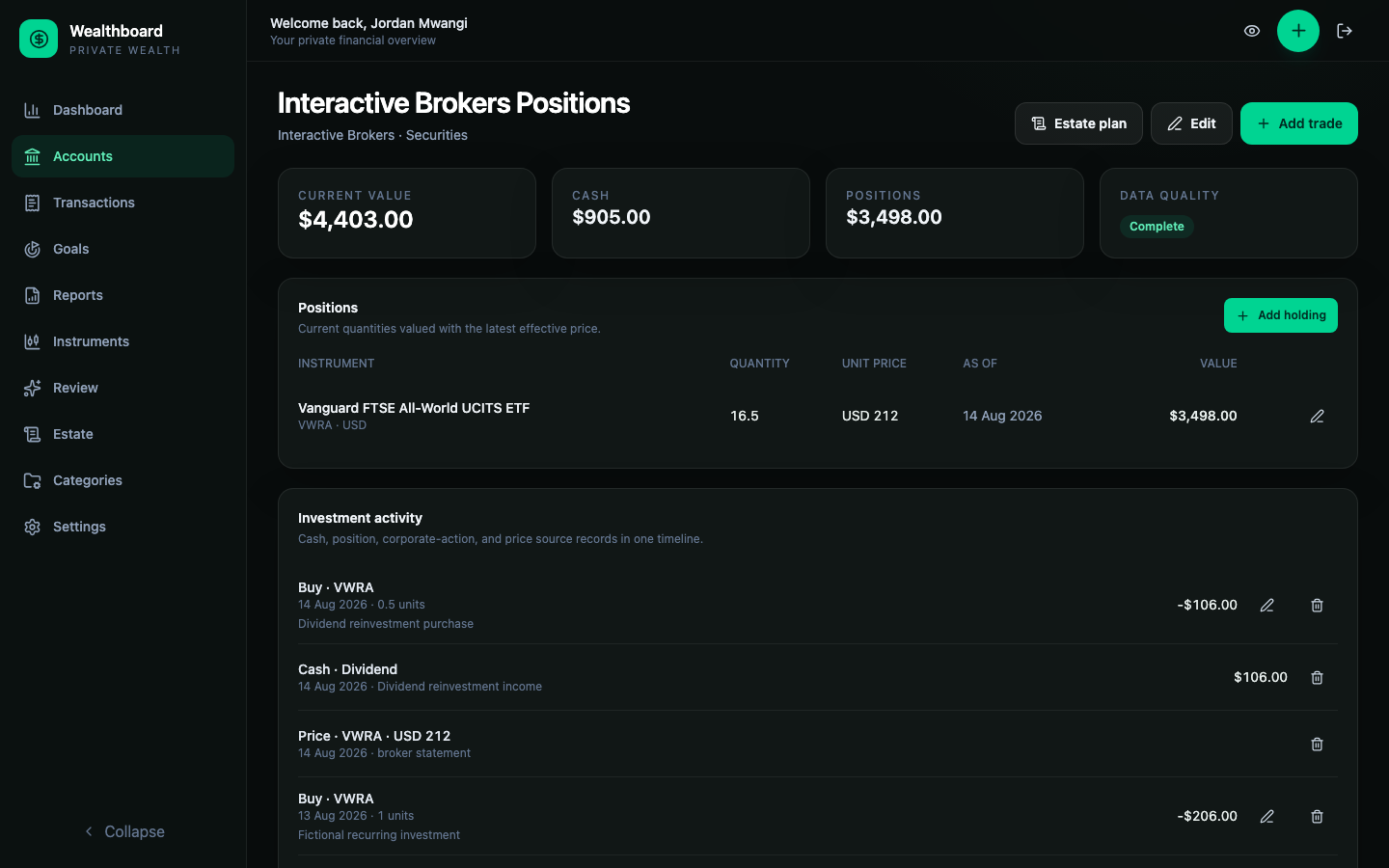Click the Add trade button
The width and height of the screenshot is (1389, 868).
[x=1299, y=123]
